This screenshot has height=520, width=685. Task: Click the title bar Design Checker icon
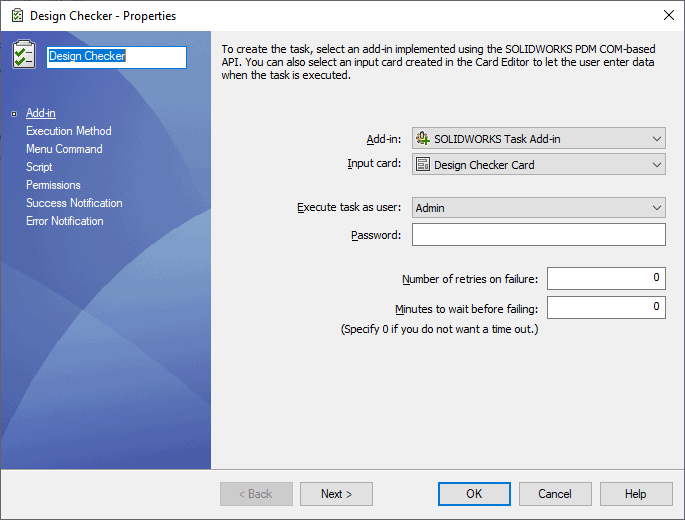coord(17,16)
